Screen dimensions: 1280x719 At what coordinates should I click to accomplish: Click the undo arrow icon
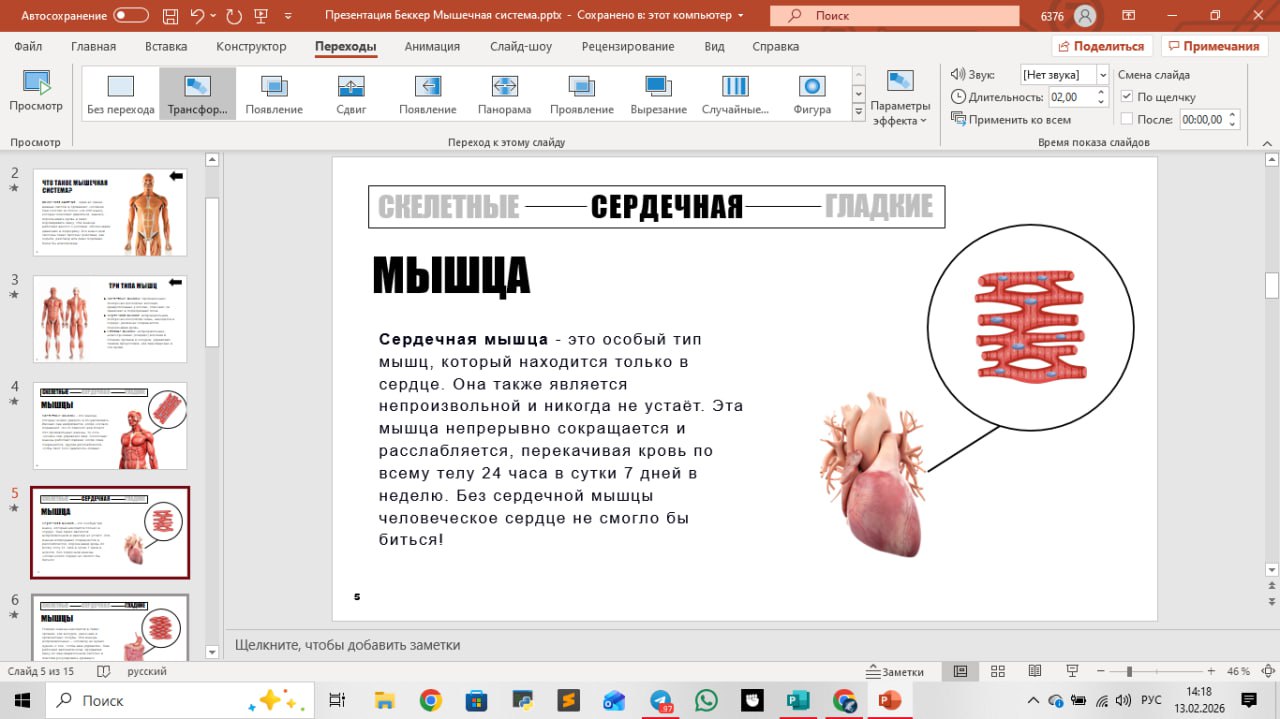[x=197, y=16]
